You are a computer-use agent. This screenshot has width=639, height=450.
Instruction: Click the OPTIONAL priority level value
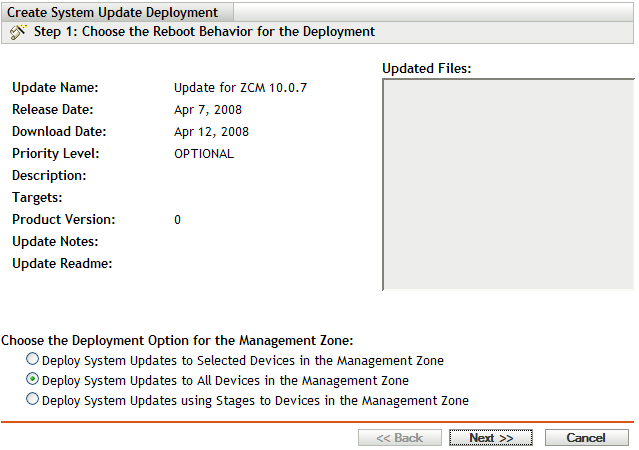[204, 154]
